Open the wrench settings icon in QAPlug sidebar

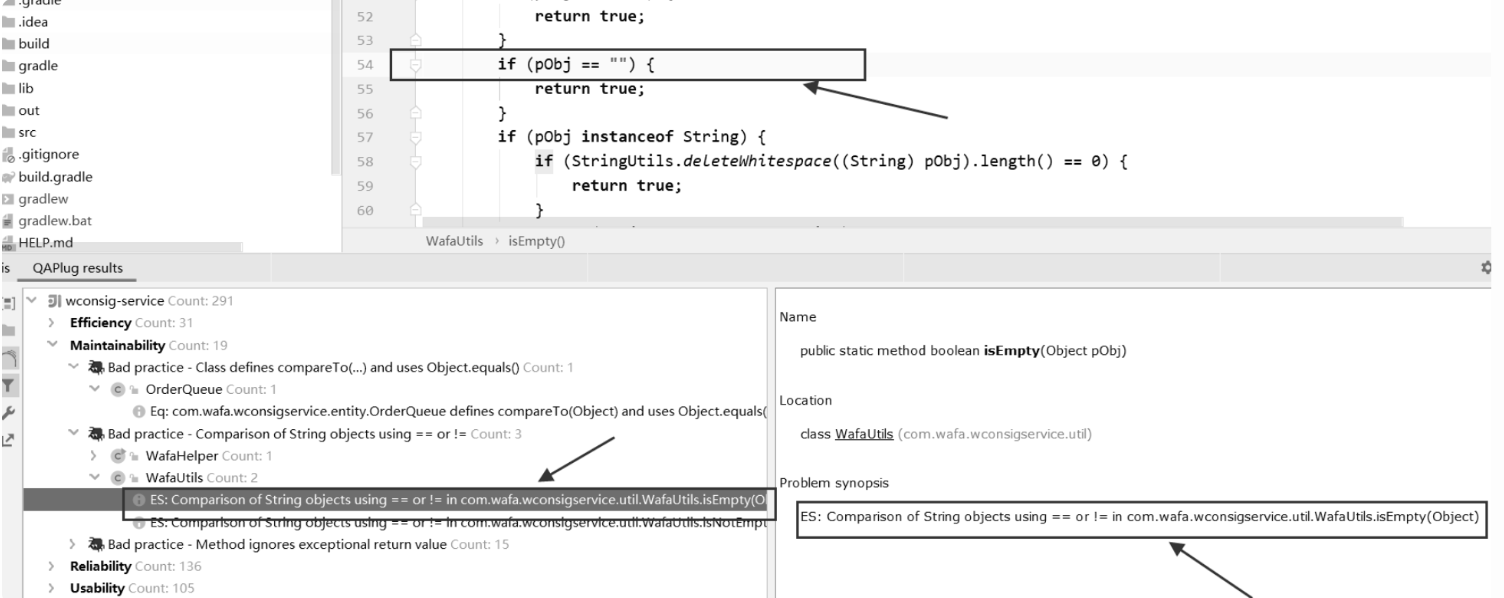pos(9,412)
